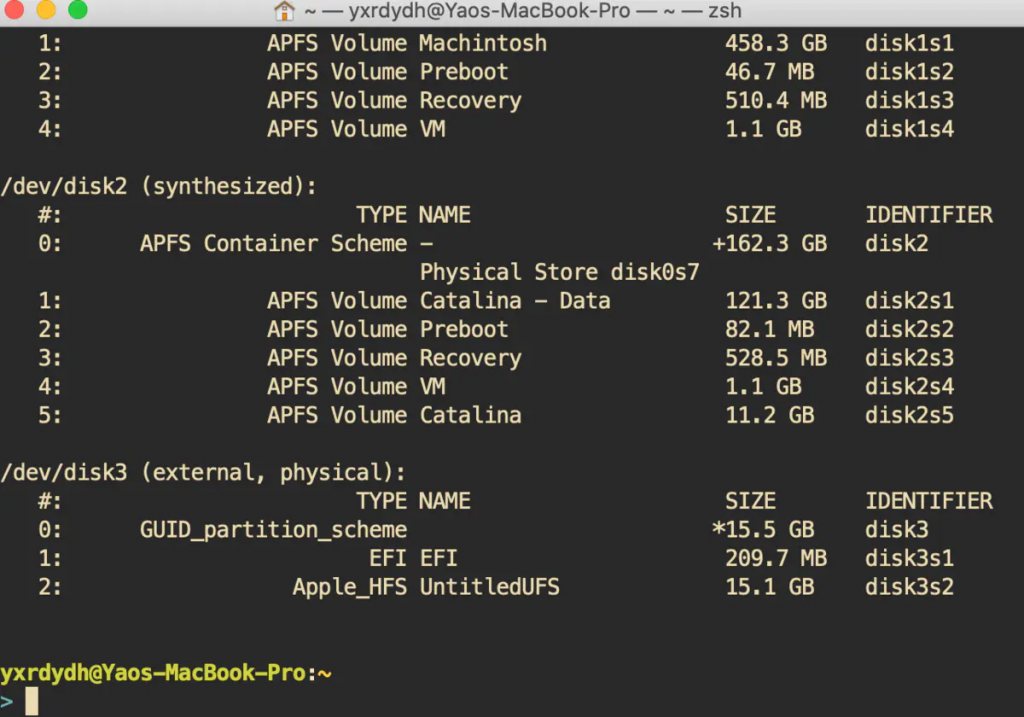Click 'disk2s3' identifier
The image size is (1024, 717).
909,358
